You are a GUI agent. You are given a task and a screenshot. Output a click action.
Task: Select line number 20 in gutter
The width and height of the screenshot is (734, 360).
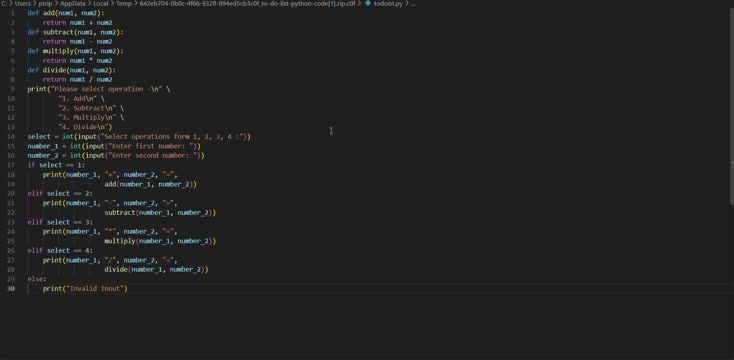(x=11, y=193)
